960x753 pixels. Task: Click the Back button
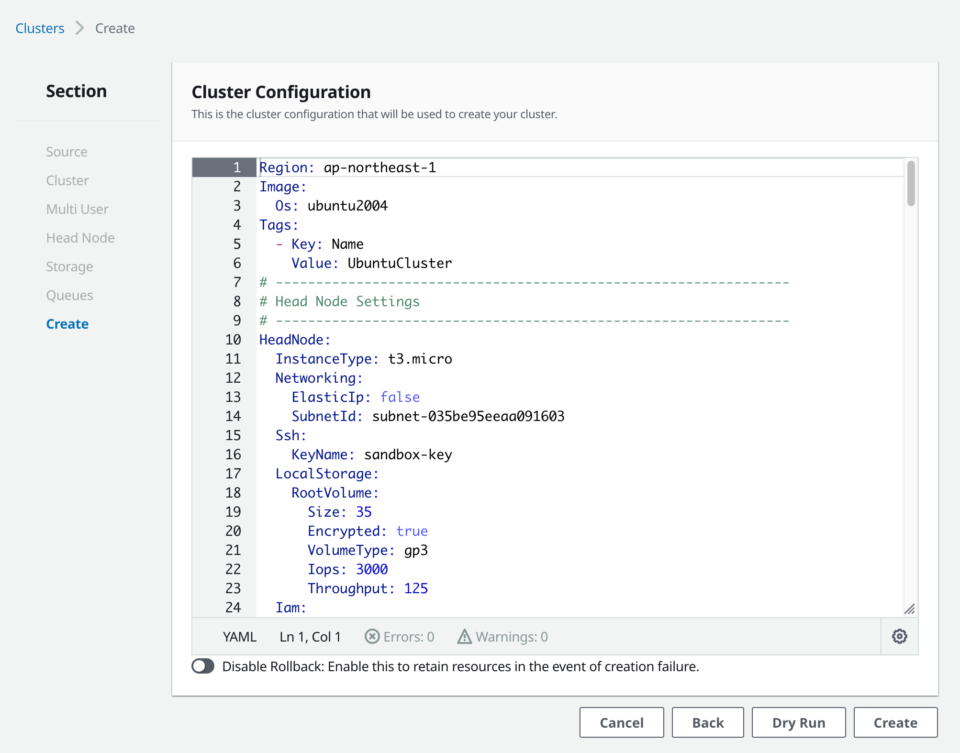[x=707, y=722]
